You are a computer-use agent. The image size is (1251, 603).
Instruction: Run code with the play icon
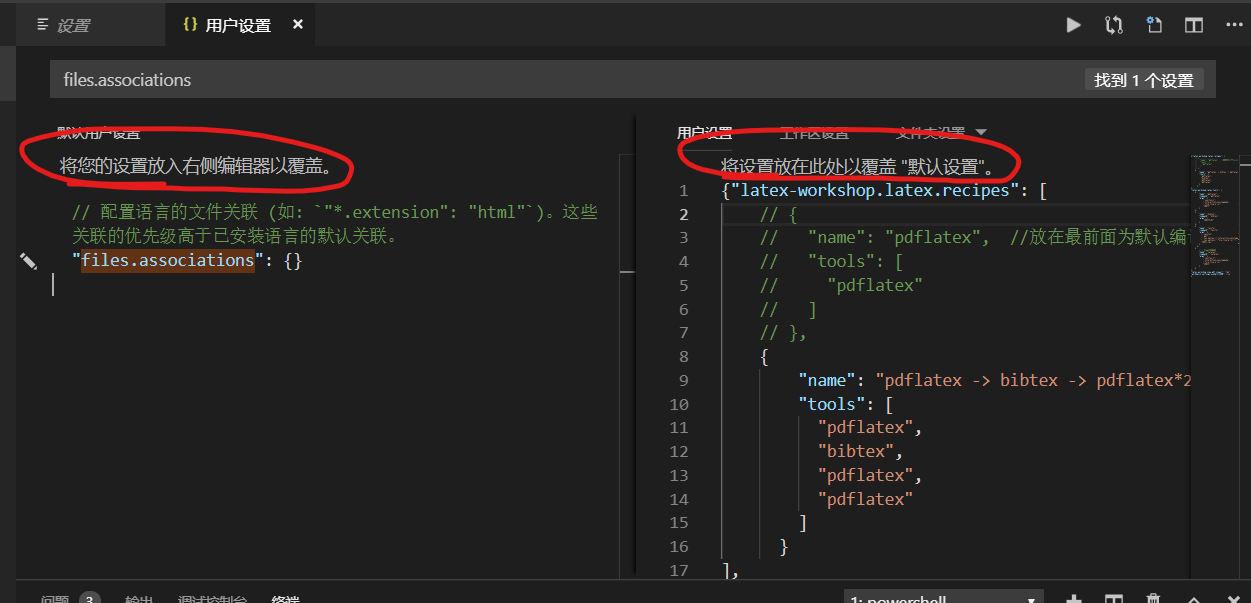(1074, 25)
